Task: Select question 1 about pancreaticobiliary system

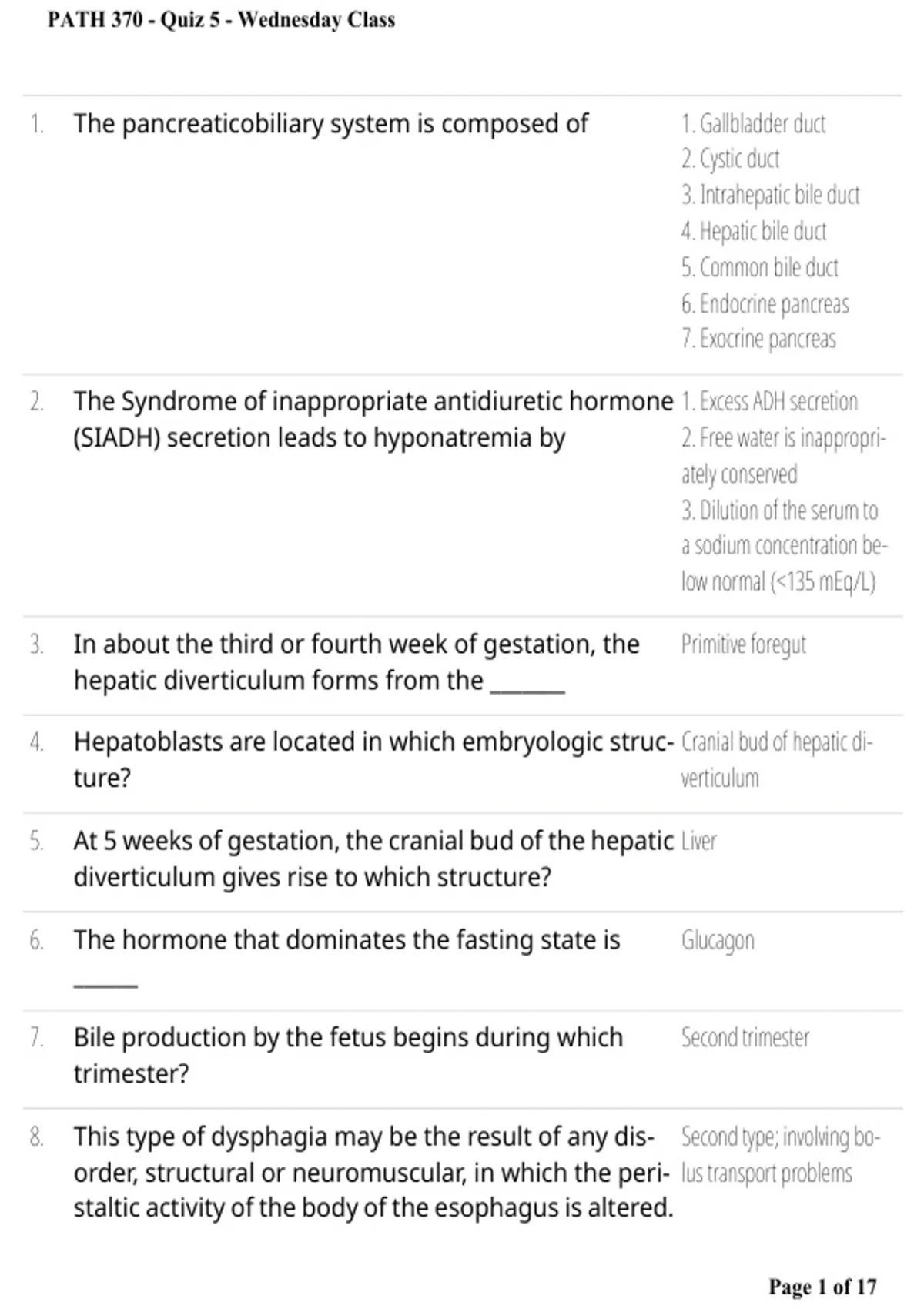Action: click(331, 124)
